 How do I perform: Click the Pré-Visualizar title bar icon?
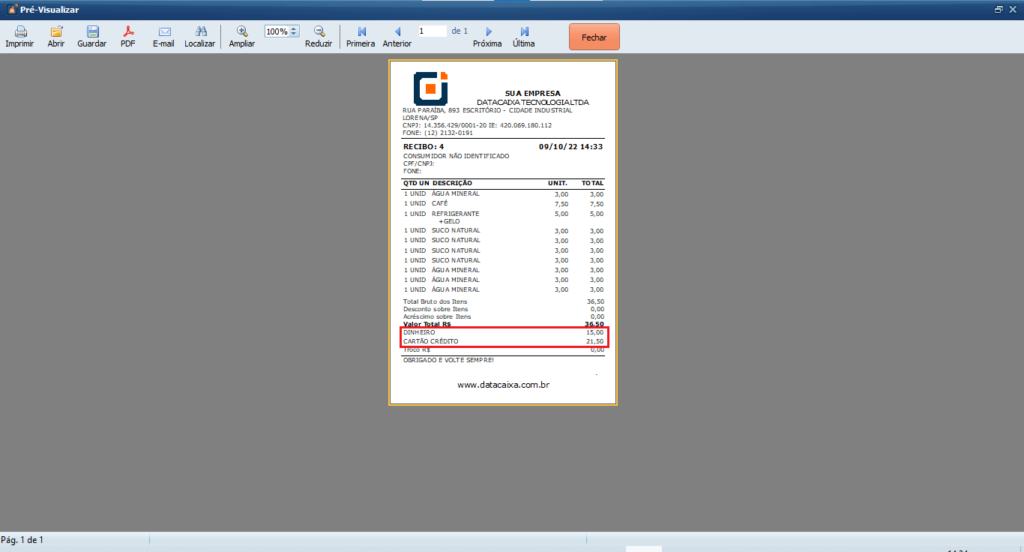(x=10, y=8)
